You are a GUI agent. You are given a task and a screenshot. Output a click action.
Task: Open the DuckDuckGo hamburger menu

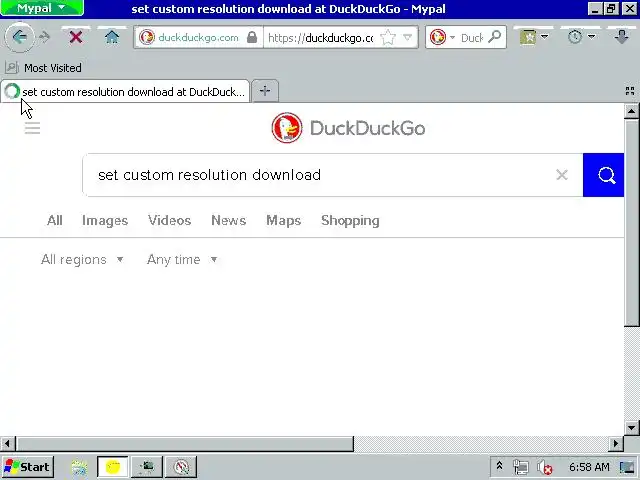tap(32, 129)
